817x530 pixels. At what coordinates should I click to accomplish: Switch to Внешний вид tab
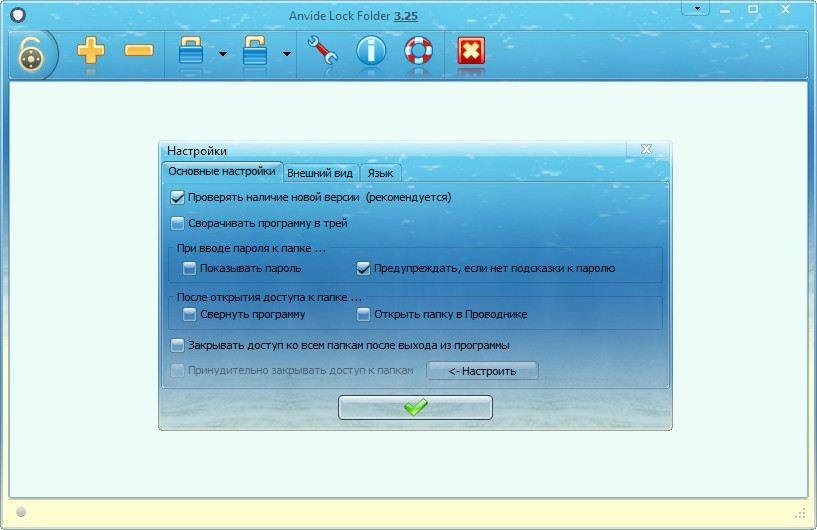coord(320,173)
